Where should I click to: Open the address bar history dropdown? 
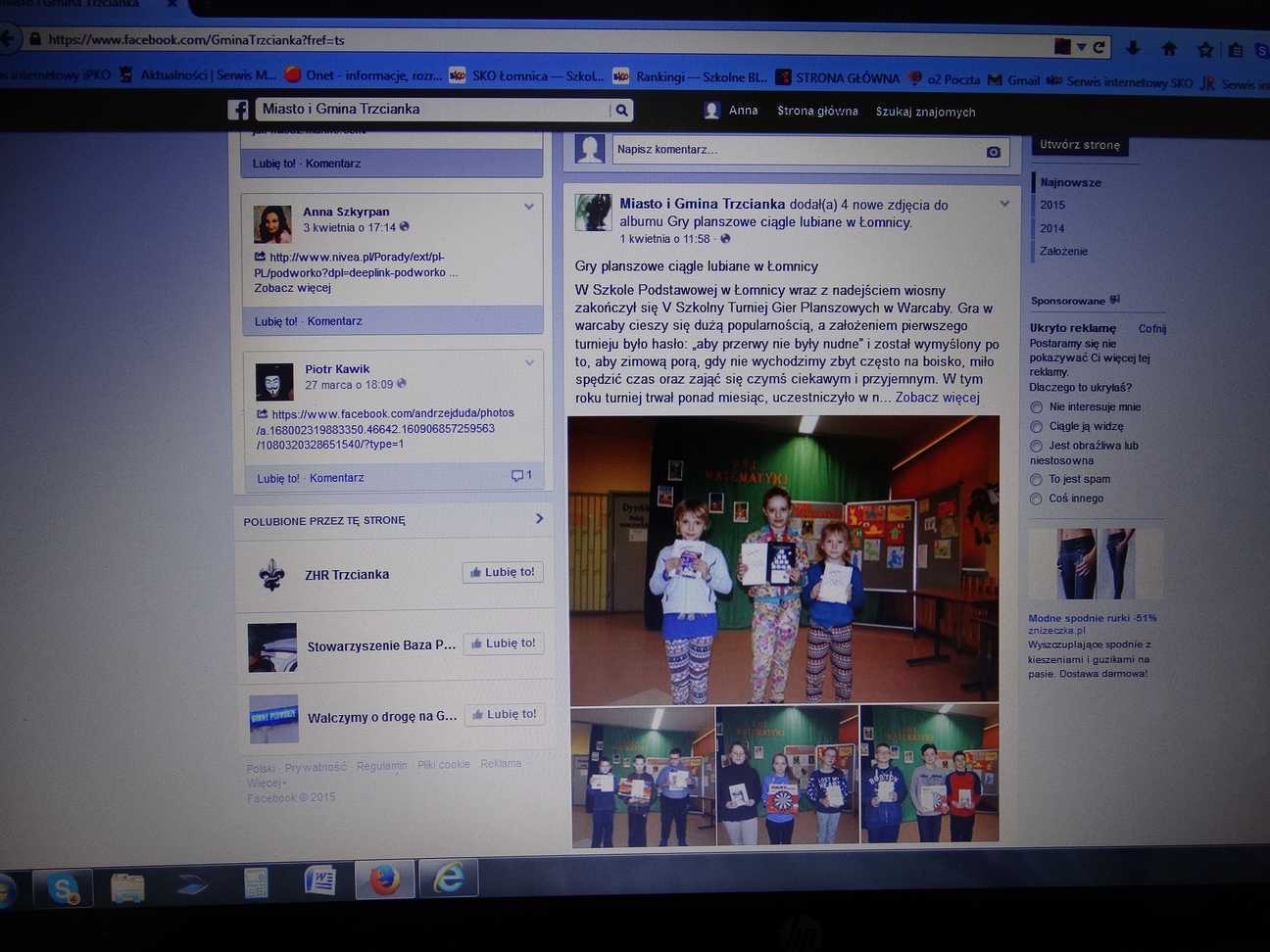[1081, 46]
